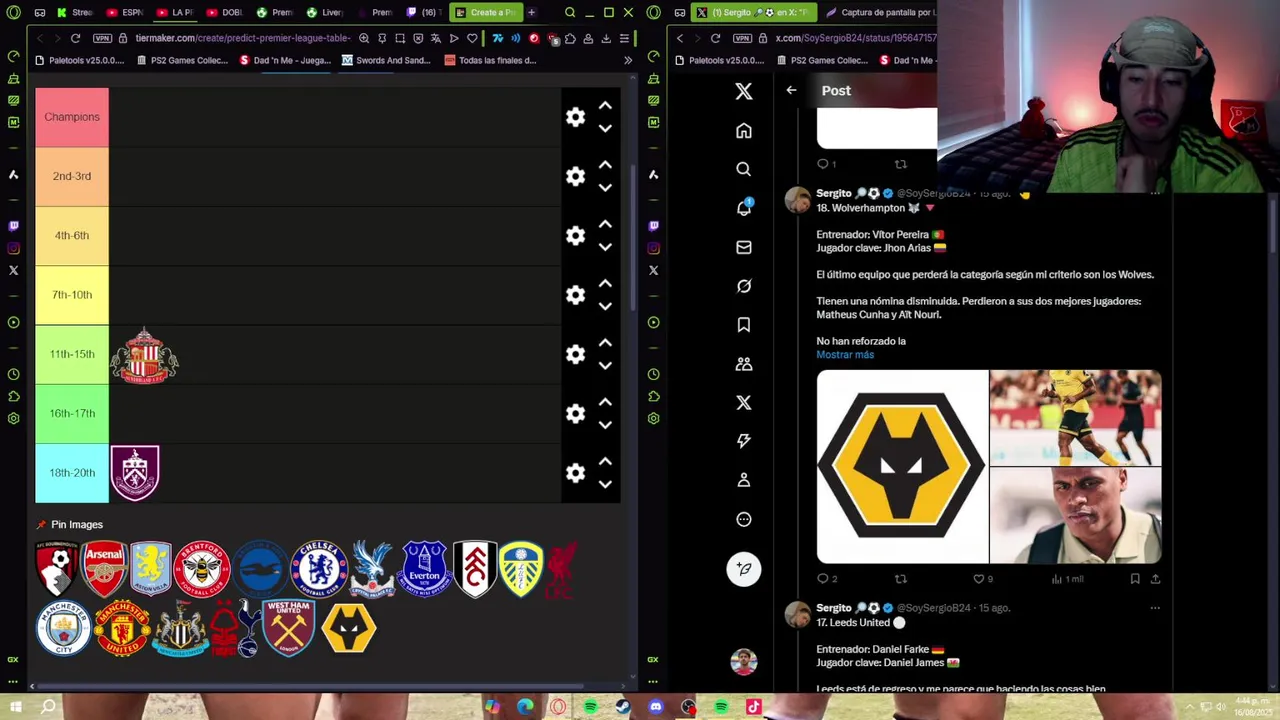Reply to Wolverhampton post comment icon
The height and width of the screenshot is (720, 1280).
coord(823,579)
